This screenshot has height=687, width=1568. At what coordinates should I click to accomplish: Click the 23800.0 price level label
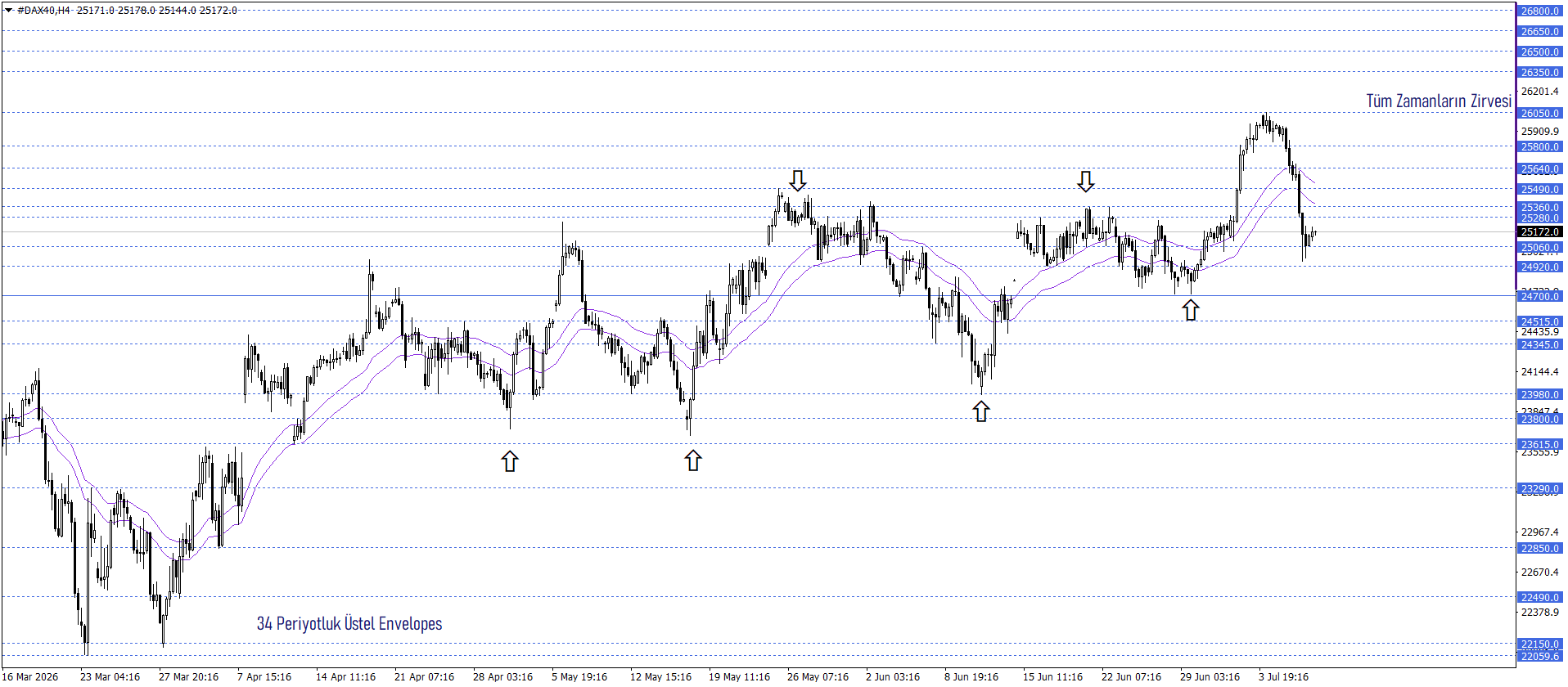pyautogui.click(x=1539, y=420)
